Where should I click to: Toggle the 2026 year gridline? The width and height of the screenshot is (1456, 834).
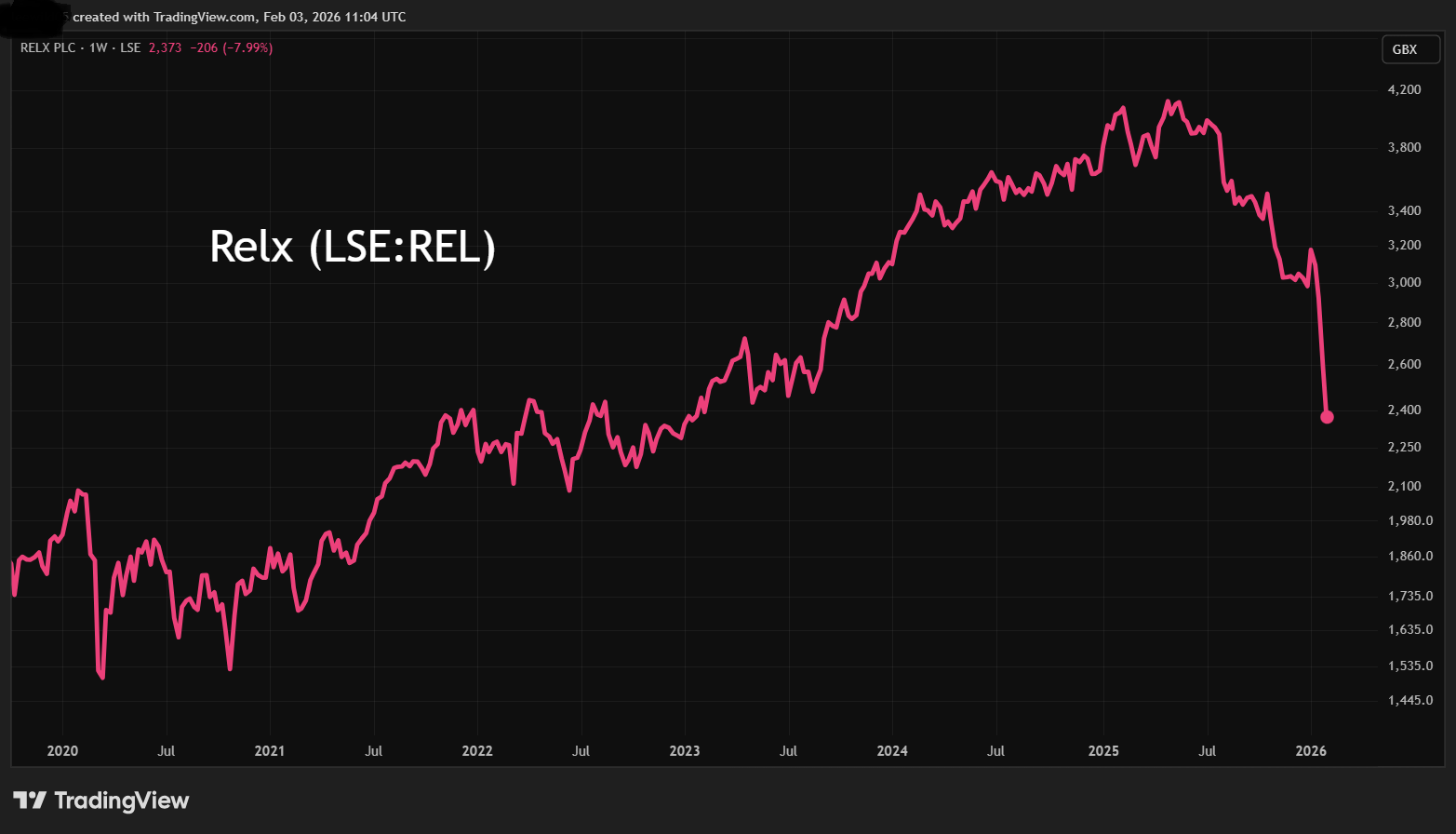pos(1311,750)
